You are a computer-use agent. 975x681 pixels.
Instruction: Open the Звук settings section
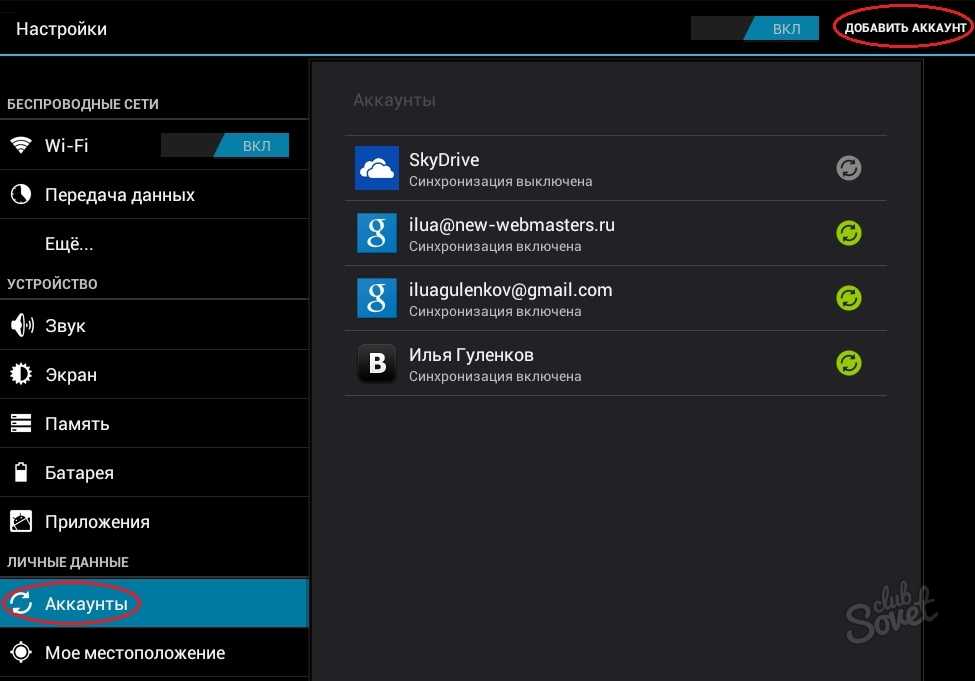[65, 326]
